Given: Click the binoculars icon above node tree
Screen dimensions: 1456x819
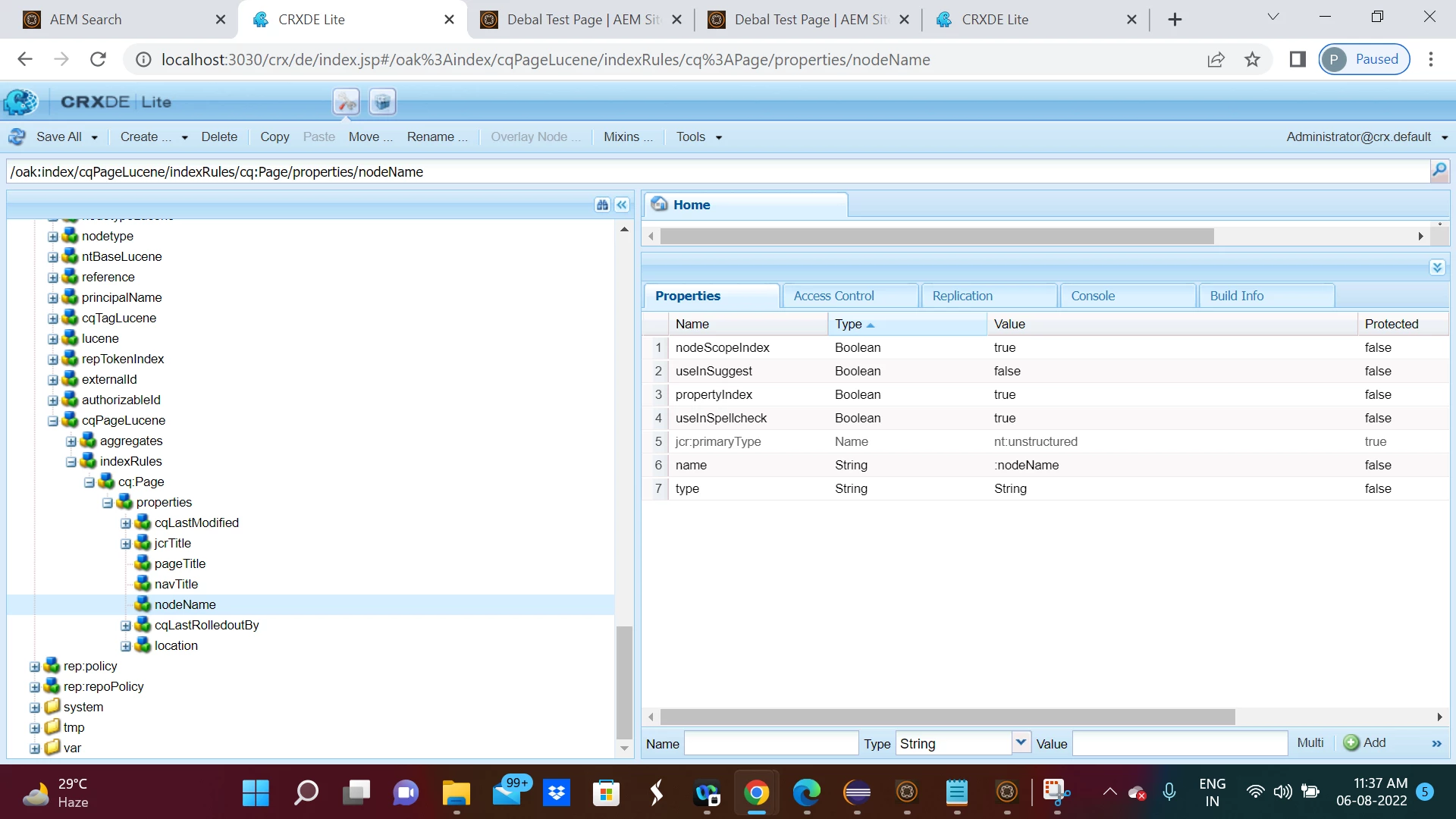Looking at the screenshot, I should [602, 205].
